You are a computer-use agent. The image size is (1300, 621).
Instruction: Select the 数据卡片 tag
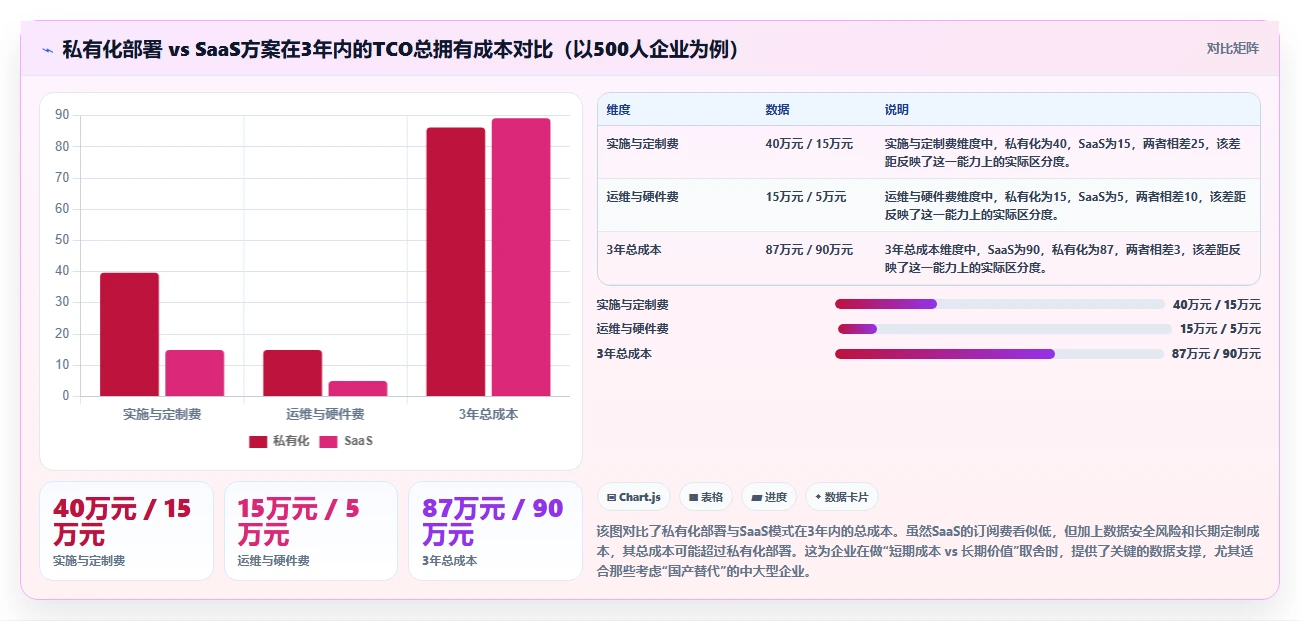tap(842, 497)
